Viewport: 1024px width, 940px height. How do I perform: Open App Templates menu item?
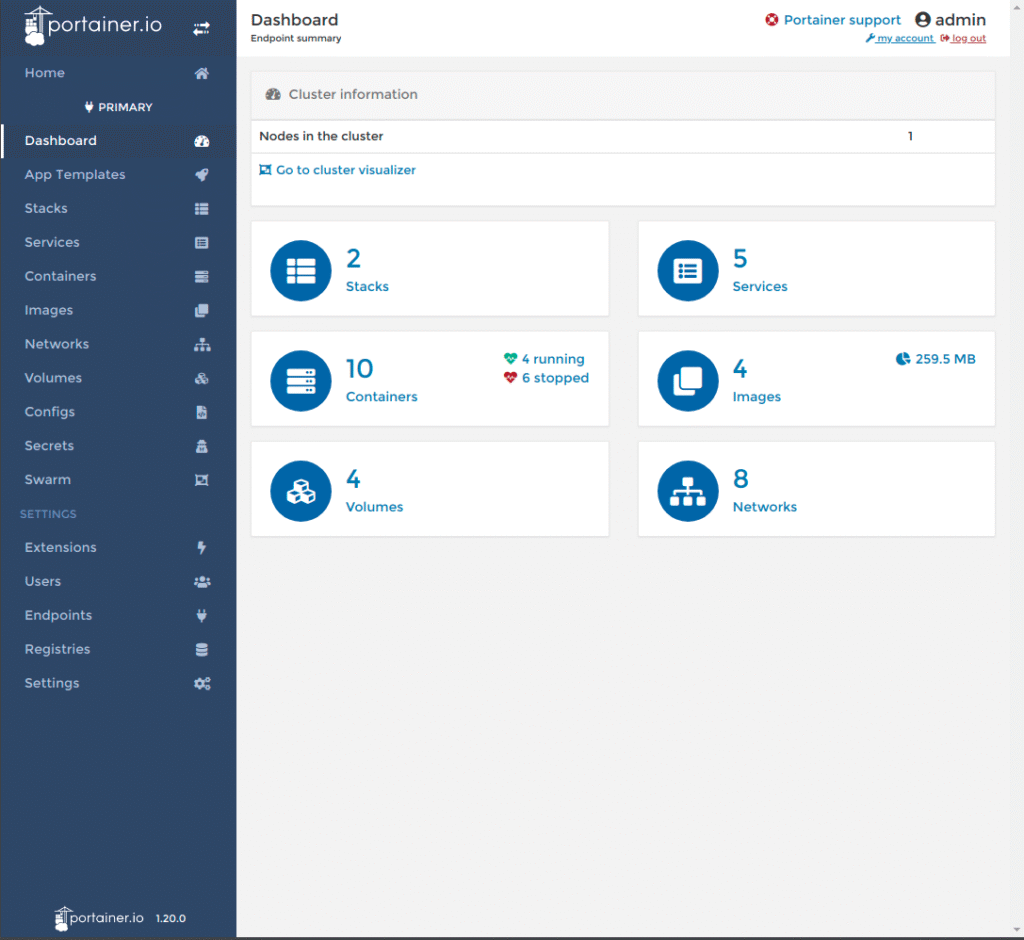118,175
